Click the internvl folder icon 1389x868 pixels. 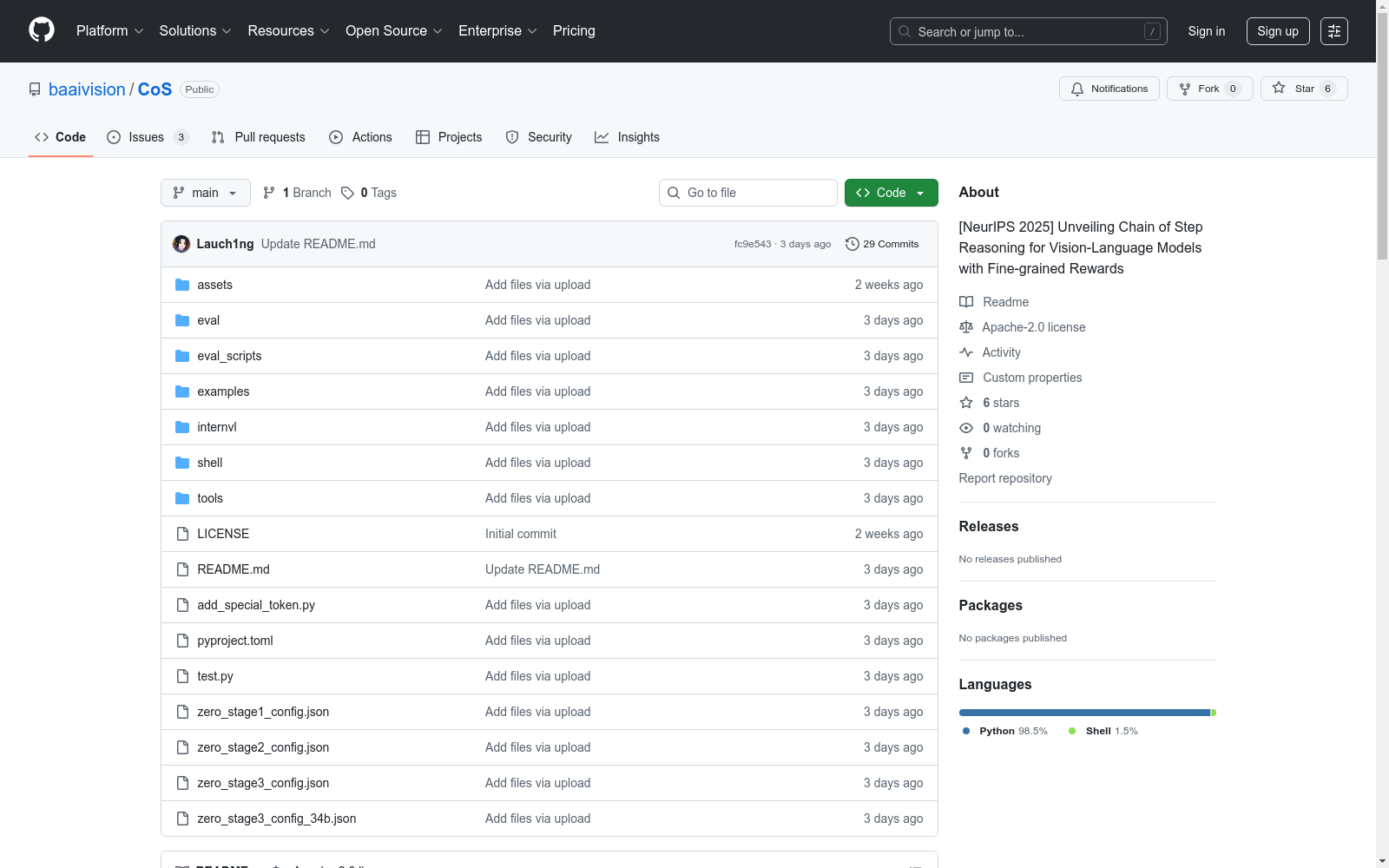[182, 427]
